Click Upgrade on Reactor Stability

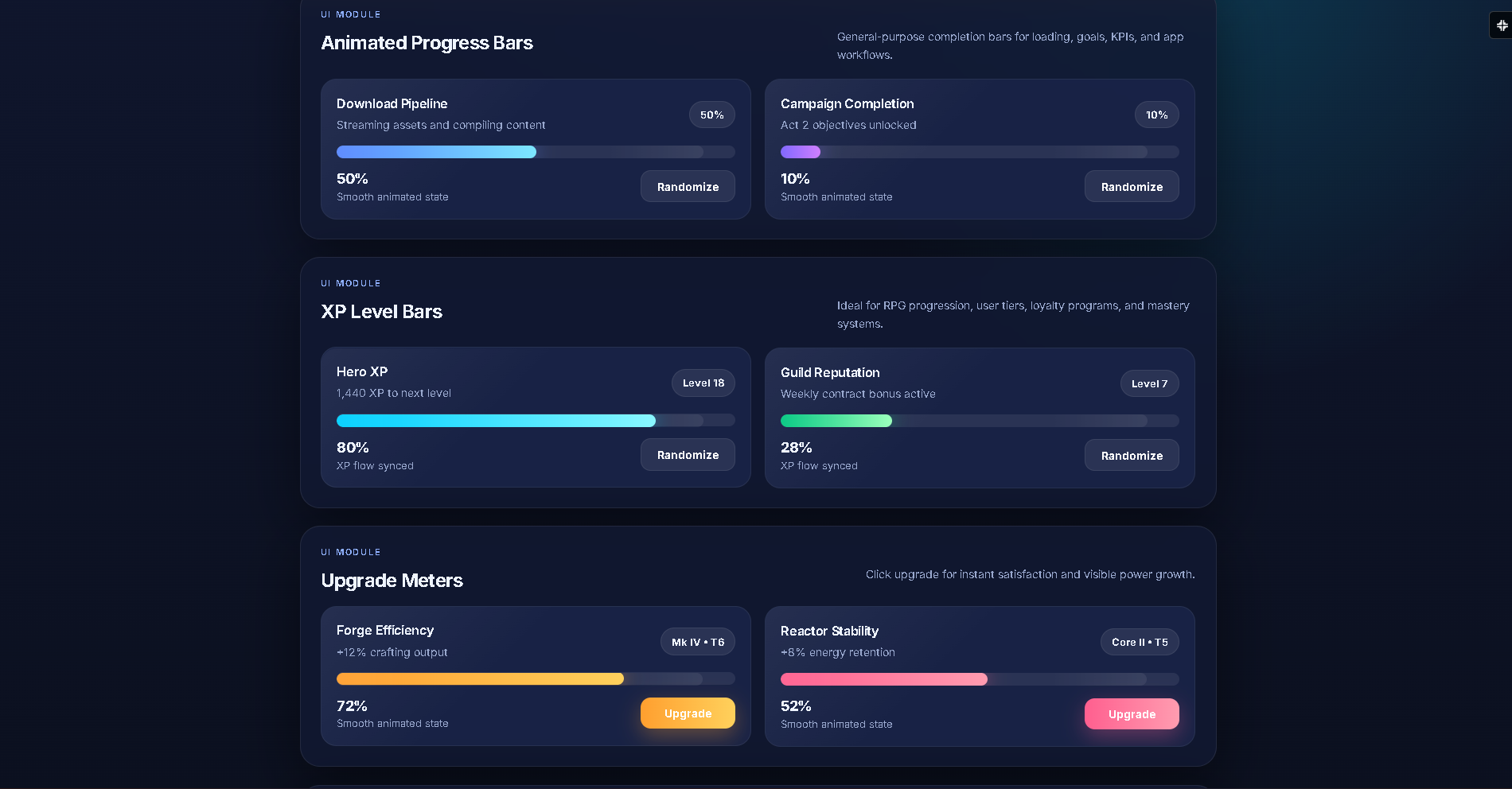click(1131, 714)
